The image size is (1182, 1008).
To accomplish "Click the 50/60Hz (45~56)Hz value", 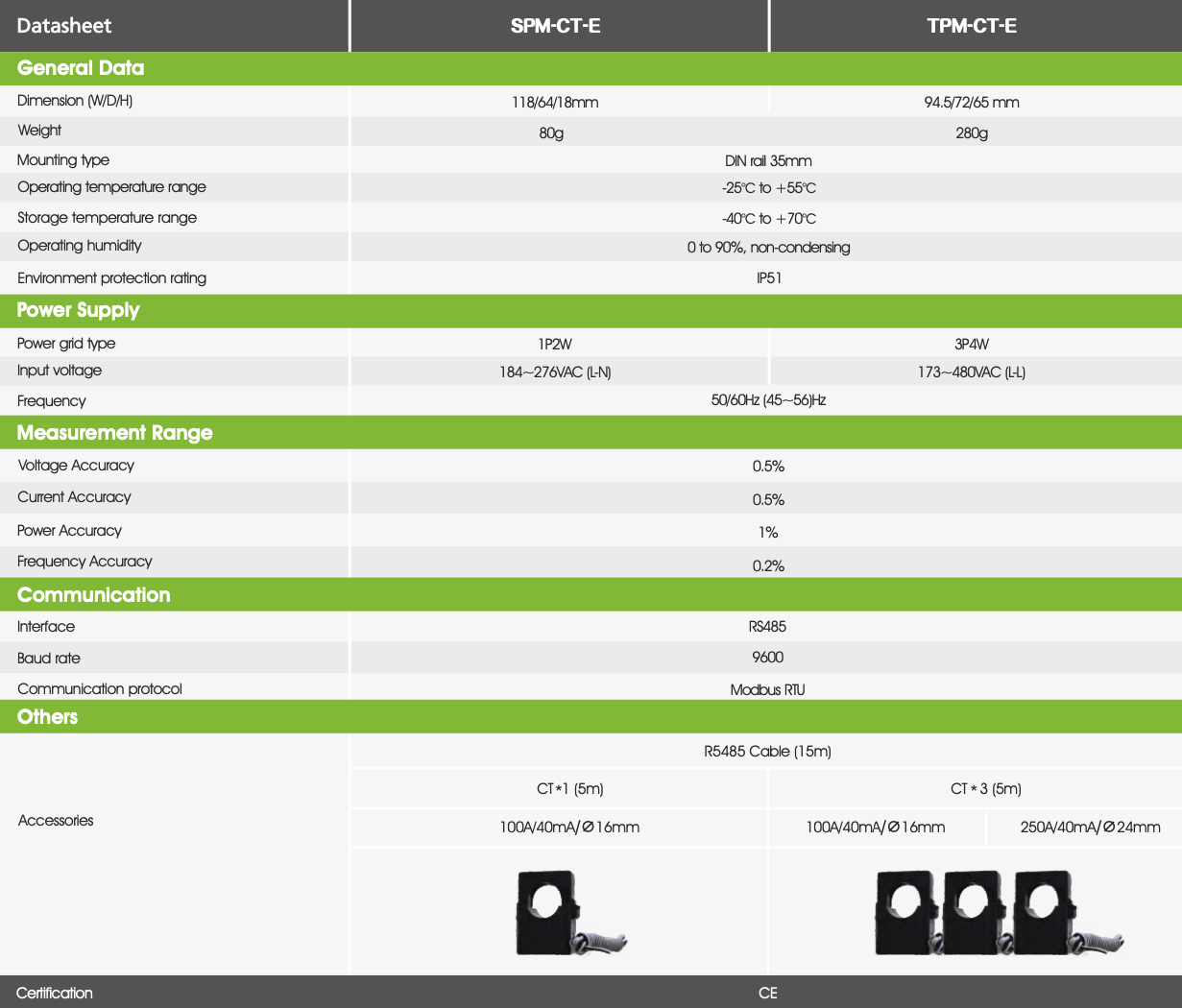I will pyautogui.click(x=768, y=400).
